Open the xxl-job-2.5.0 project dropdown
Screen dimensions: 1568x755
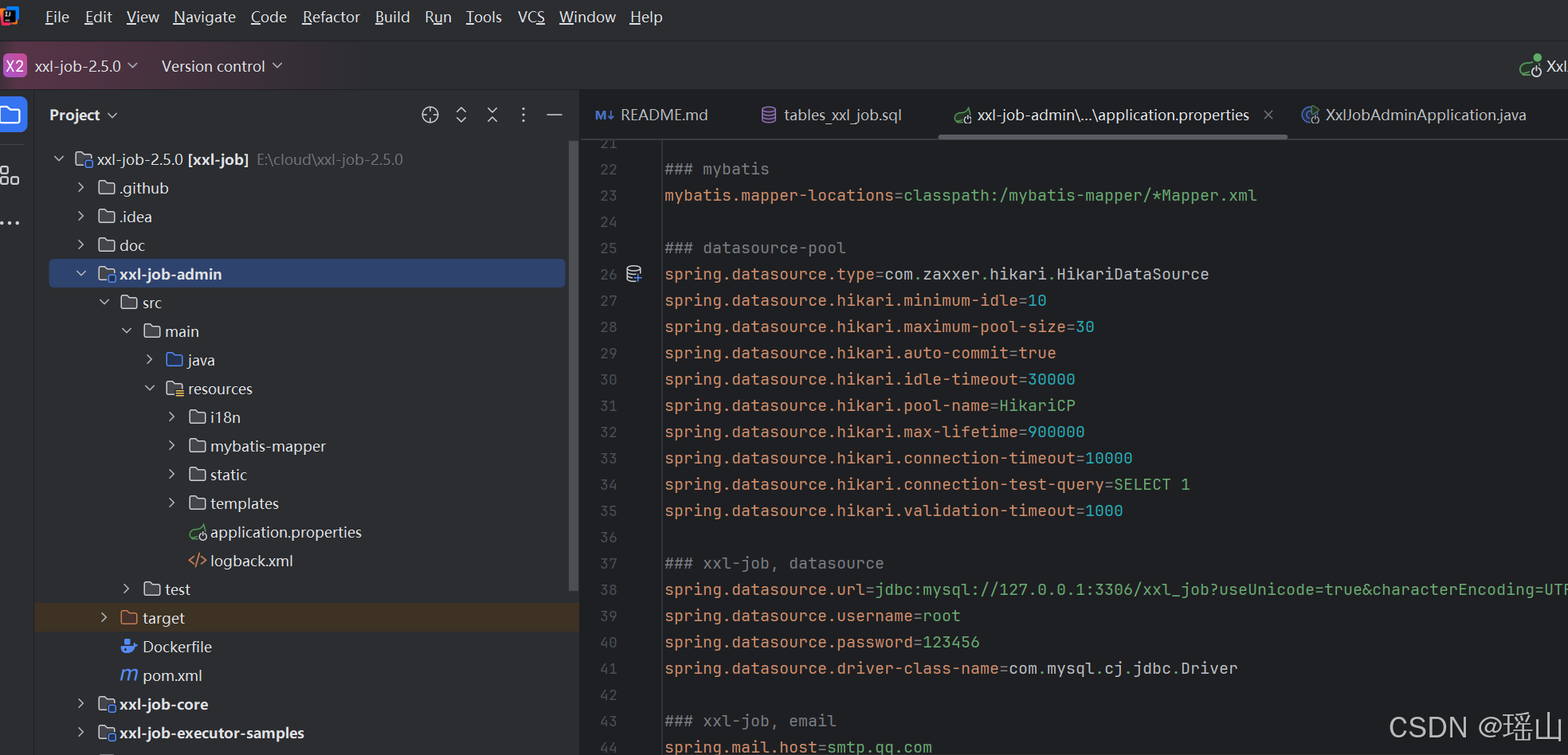point(86,66)
